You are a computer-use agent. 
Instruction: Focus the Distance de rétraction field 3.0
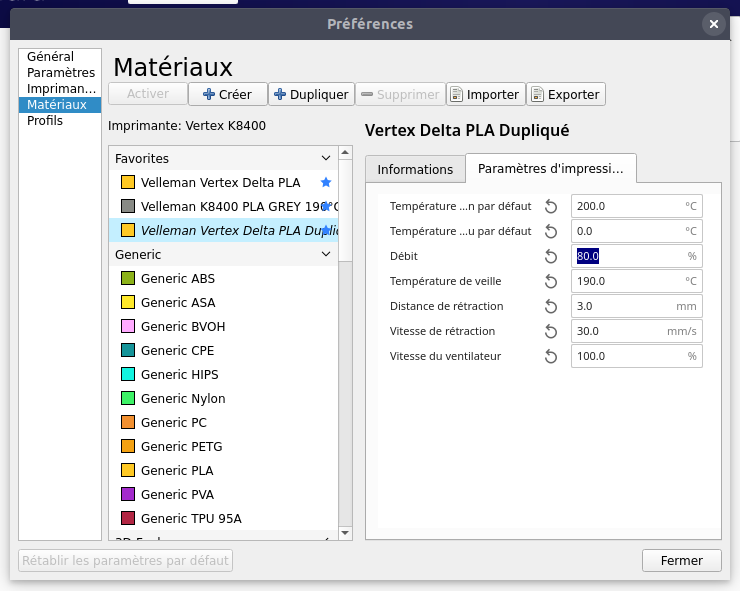coord(637,306)
